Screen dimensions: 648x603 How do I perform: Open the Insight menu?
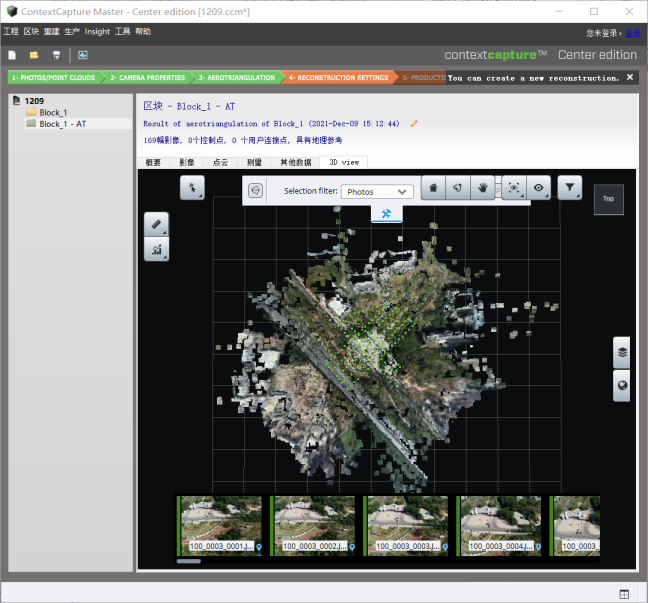click(x=97, y=32)
